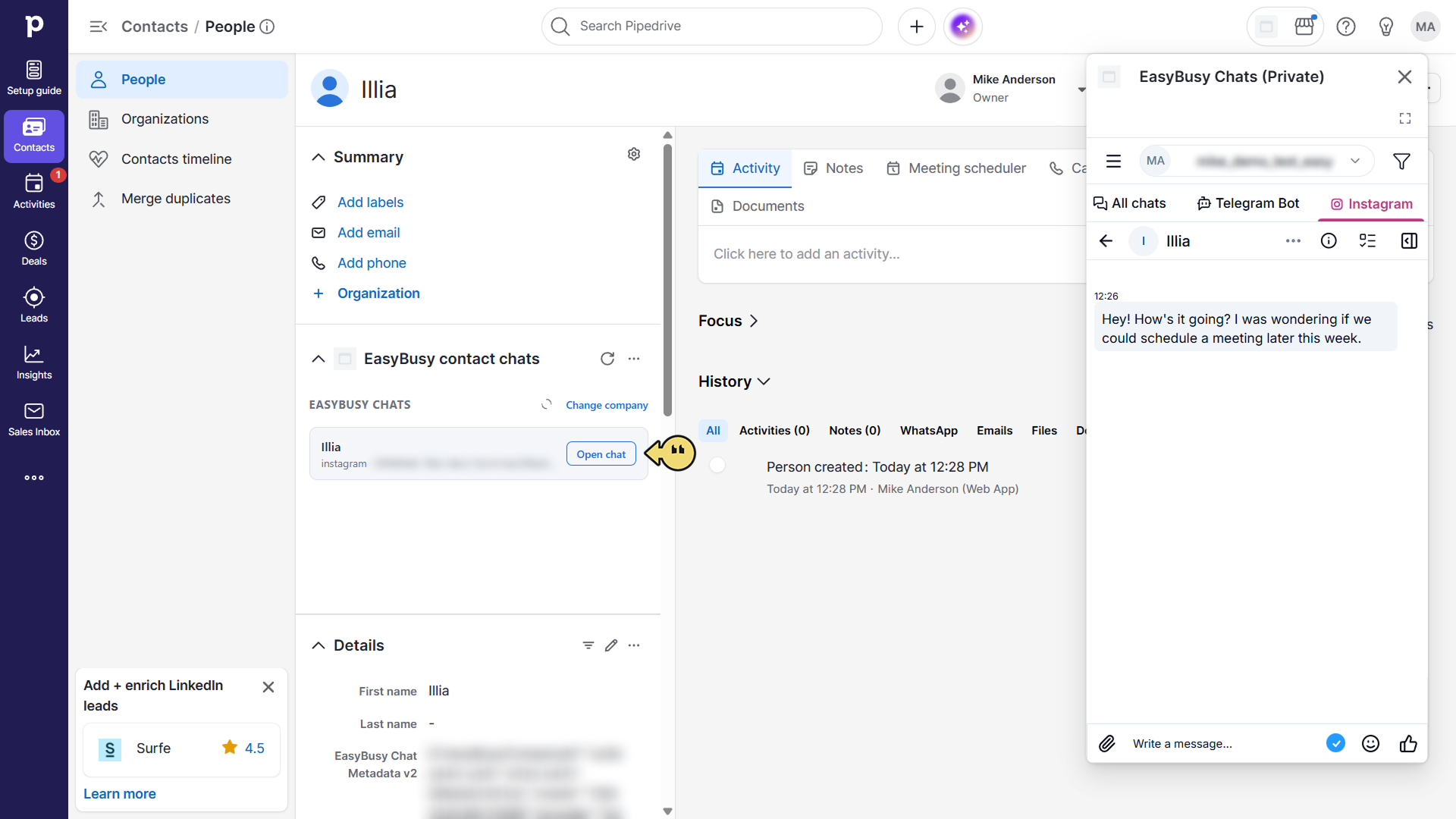This screenshot has height=819, width=1456.
Task: Switch to the Notes tab
Action: click(x=833, y=168)
